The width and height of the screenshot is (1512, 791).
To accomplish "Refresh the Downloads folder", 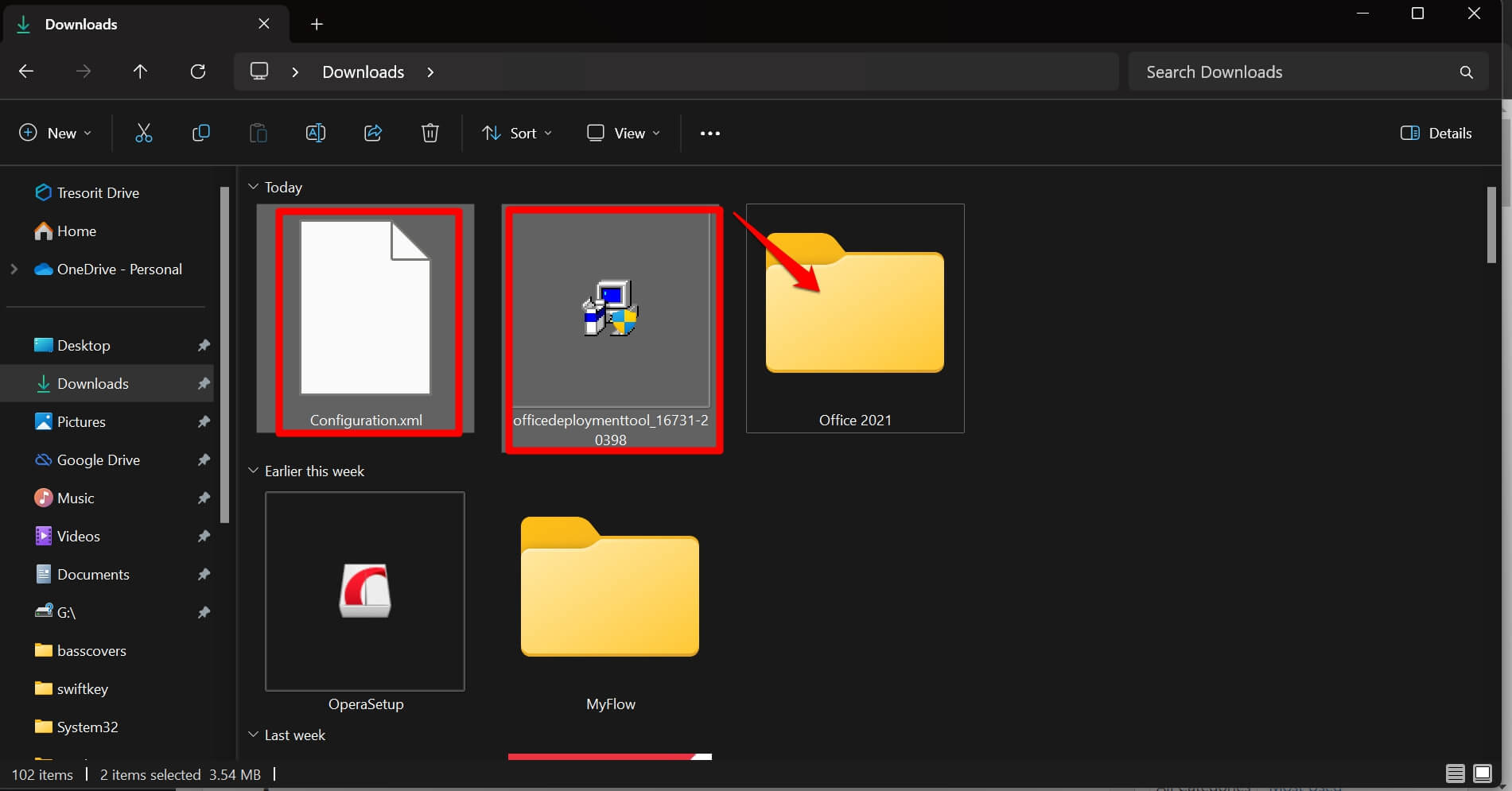I will click(x=198, y=72).
